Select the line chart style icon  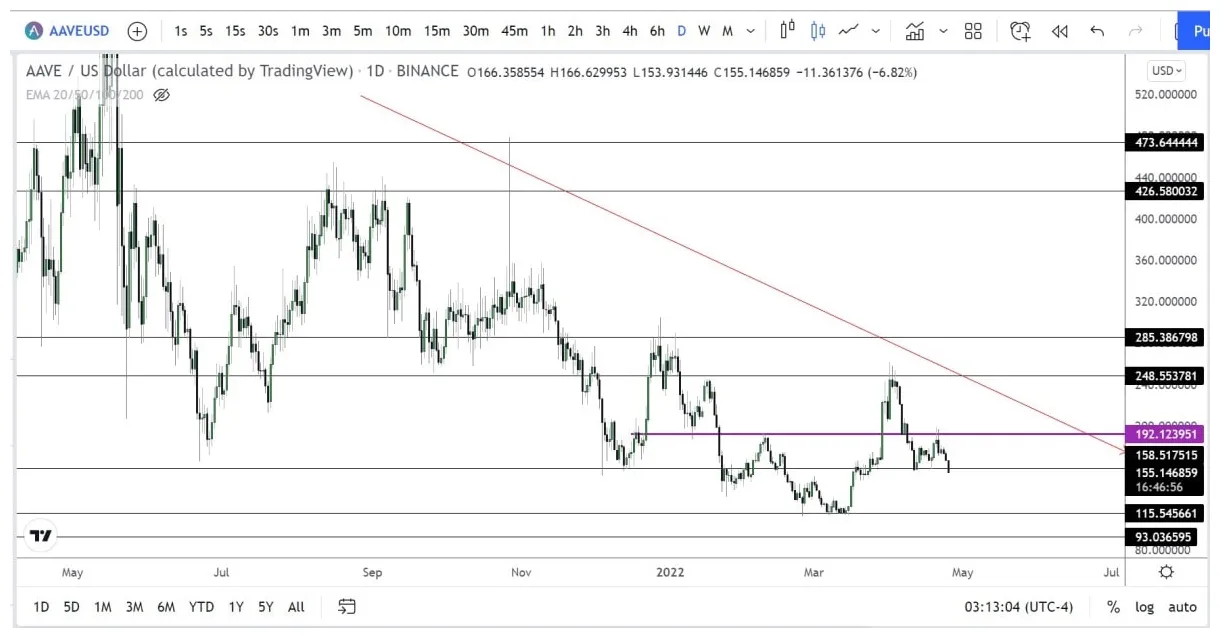pos(849,31)
